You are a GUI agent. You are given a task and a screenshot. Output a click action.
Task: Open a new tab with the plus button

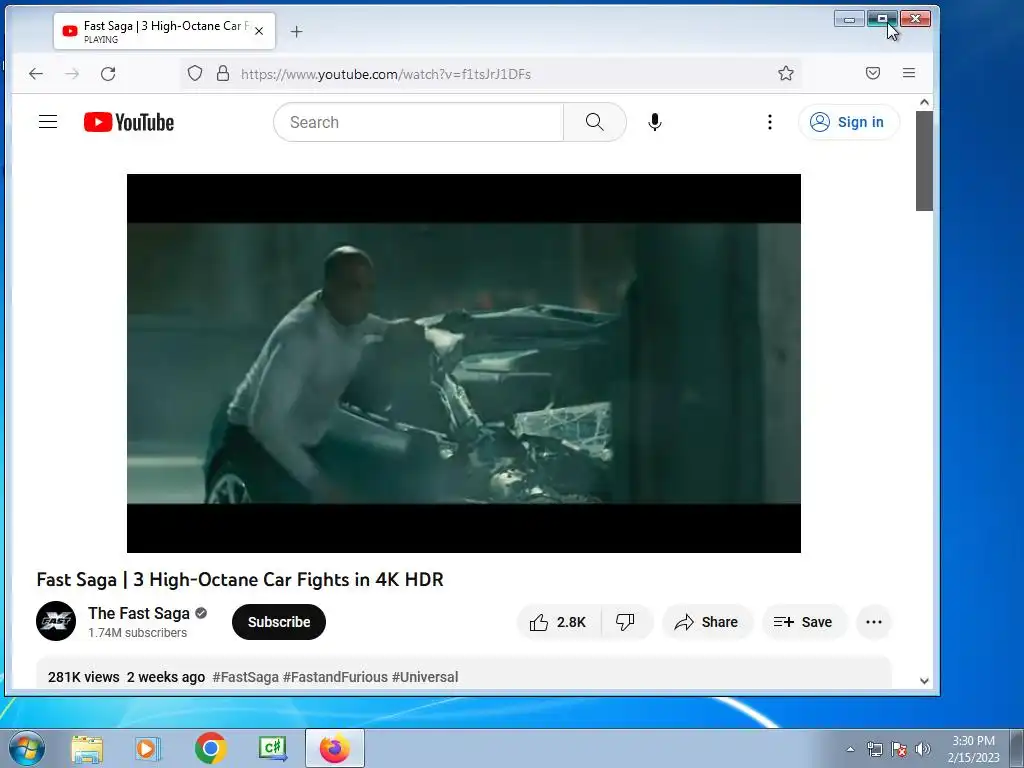(296, 31)
